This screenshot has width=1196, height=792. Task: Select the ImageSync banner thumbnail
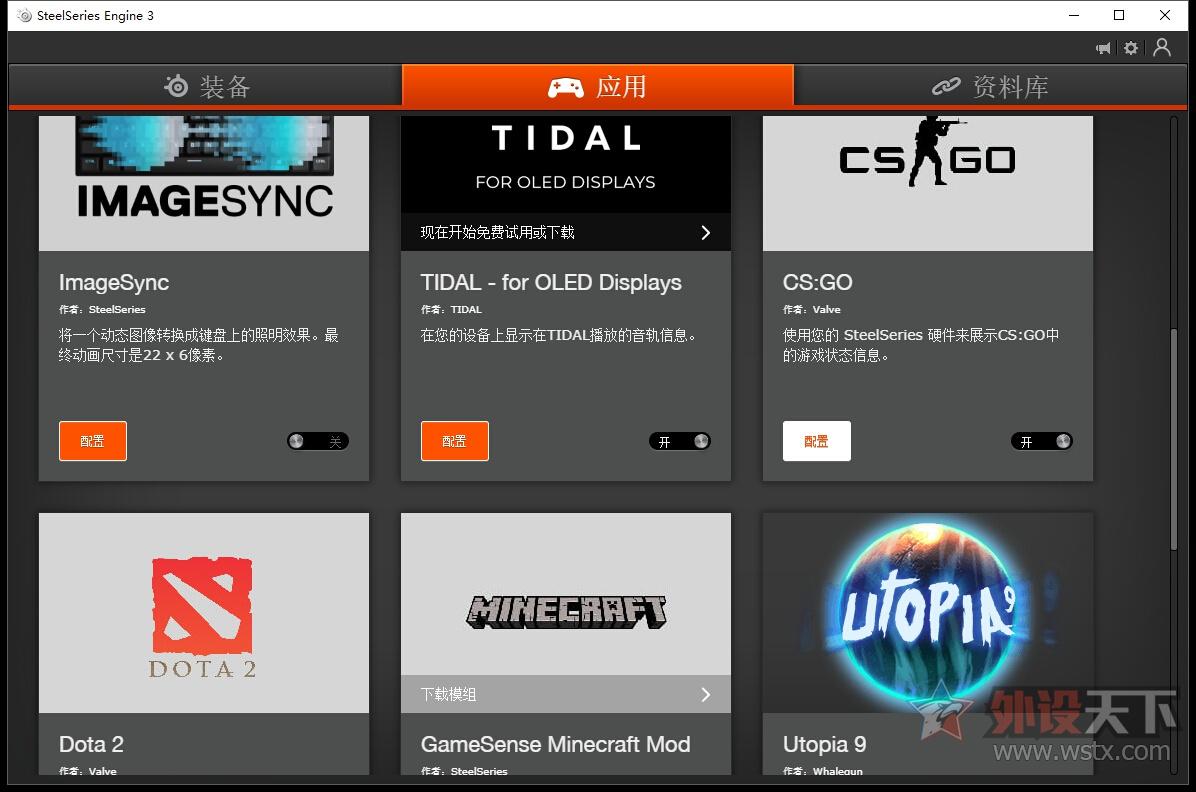pos(204,183)
